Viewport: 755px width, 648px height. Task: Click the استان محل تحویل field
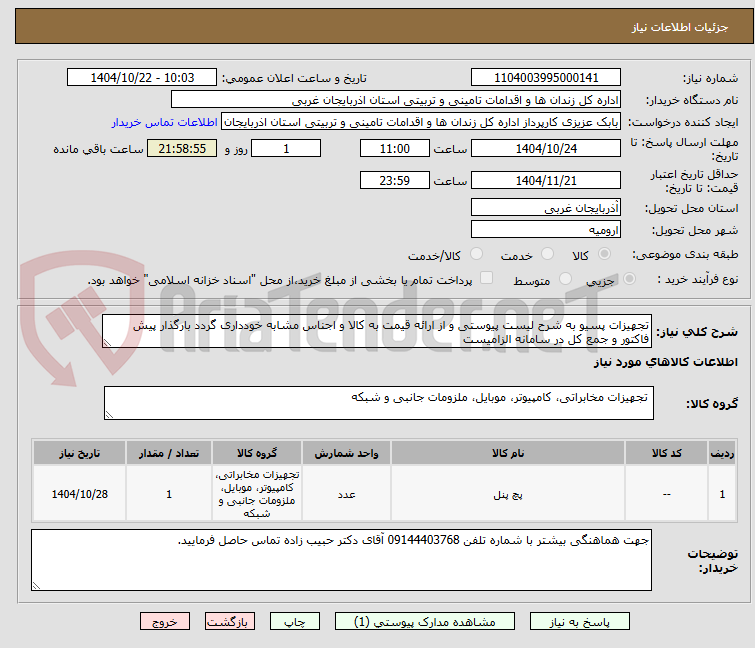coord(546,207)
